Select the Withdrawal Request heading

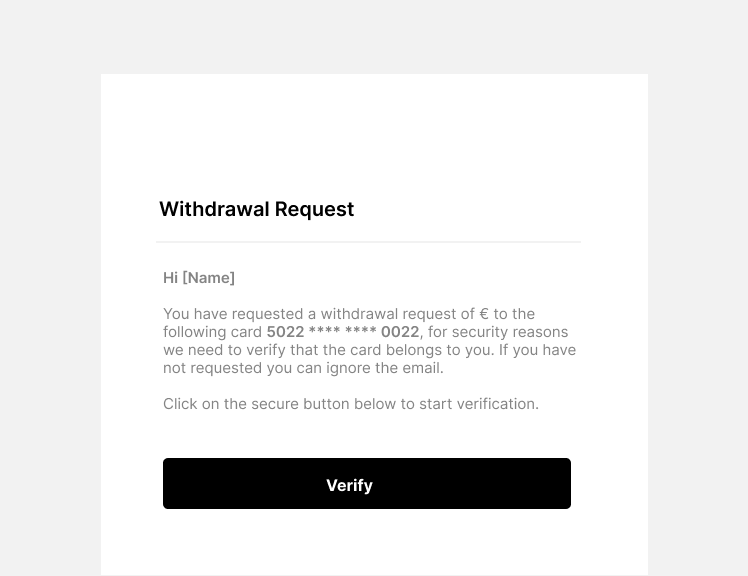tap(257, 209)
